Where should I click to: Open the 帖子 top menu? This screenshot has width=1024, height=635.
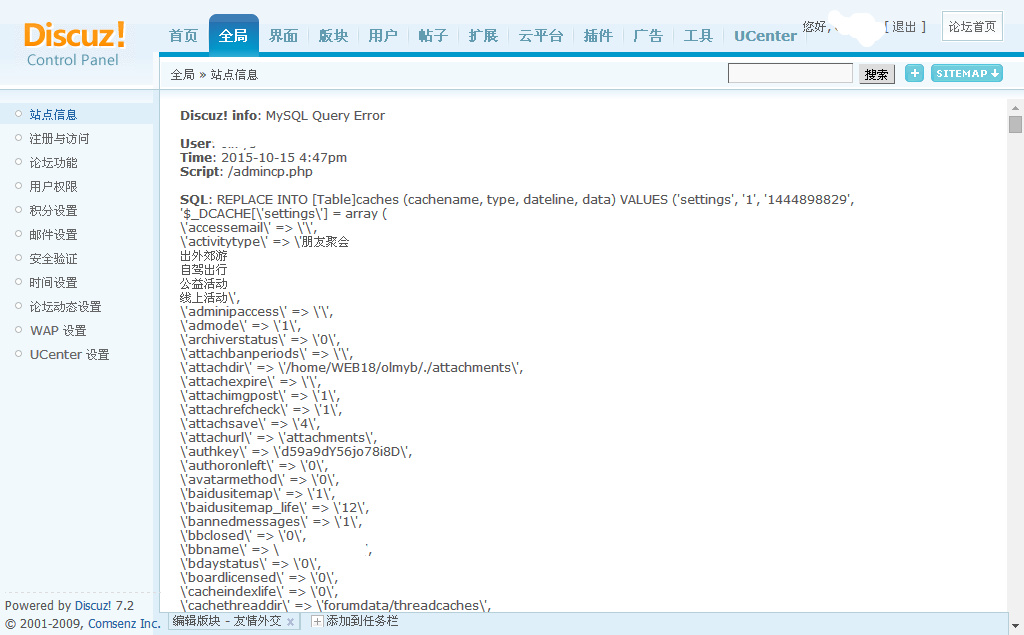point(433,35)
